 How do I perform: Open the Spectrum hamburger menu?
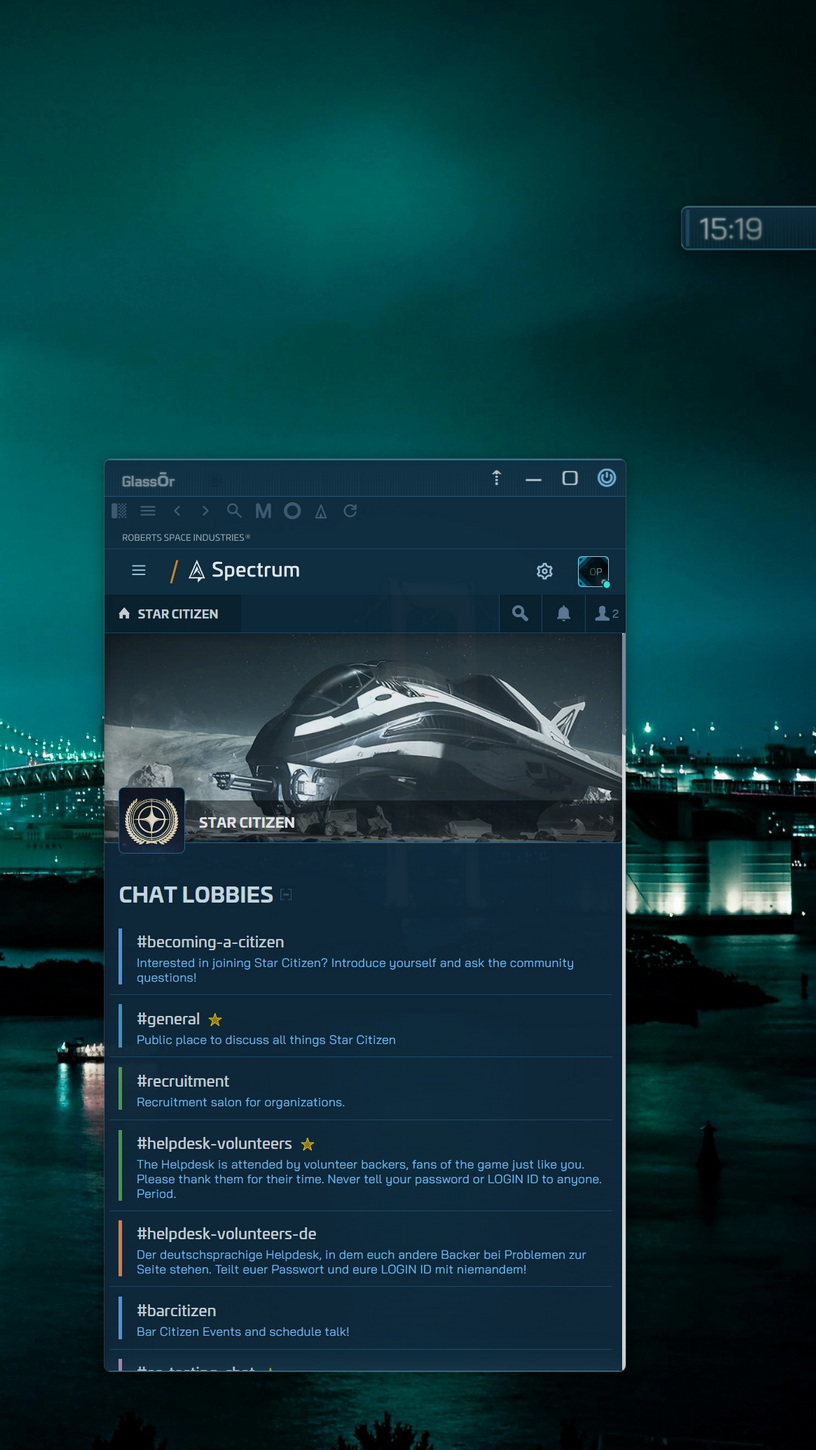139,570
